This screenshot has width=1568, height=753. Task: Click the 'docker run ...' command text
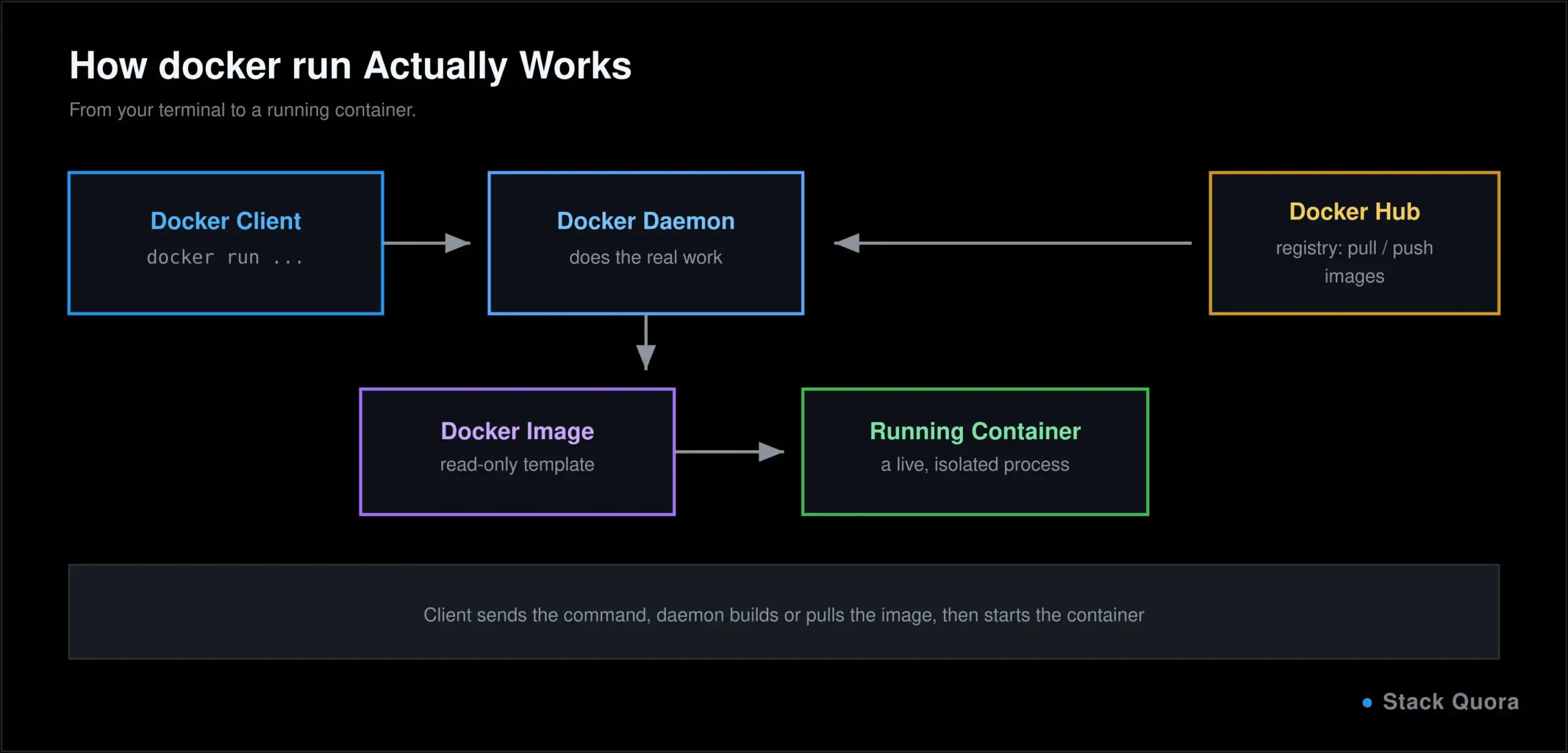tap(225, 257)
